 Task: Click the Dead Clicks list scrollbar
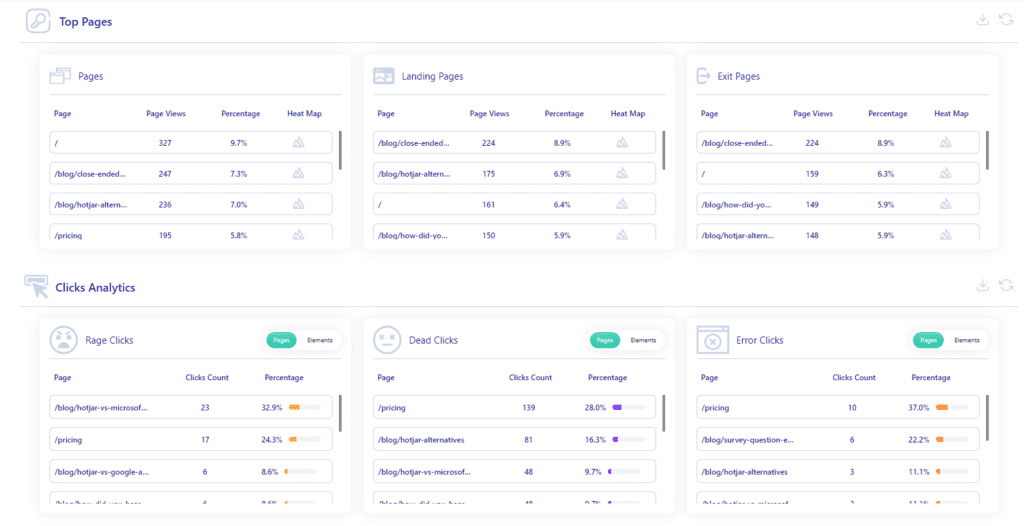(664, 416)
